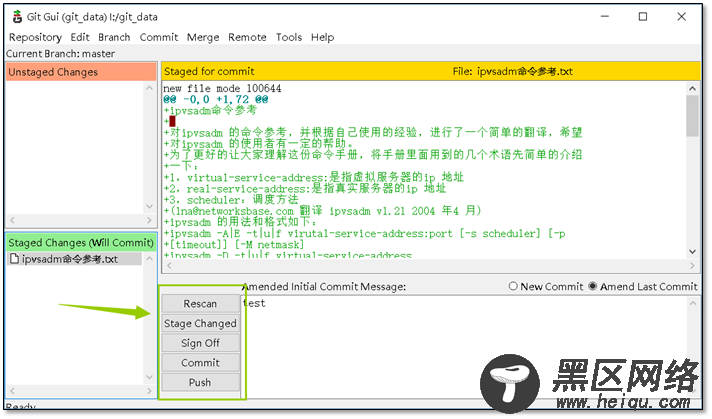Screen dimensions: 712x419
Task: Click the '@@ -0,0 +1,72 @@' hunk header
Action: [216, 99]
